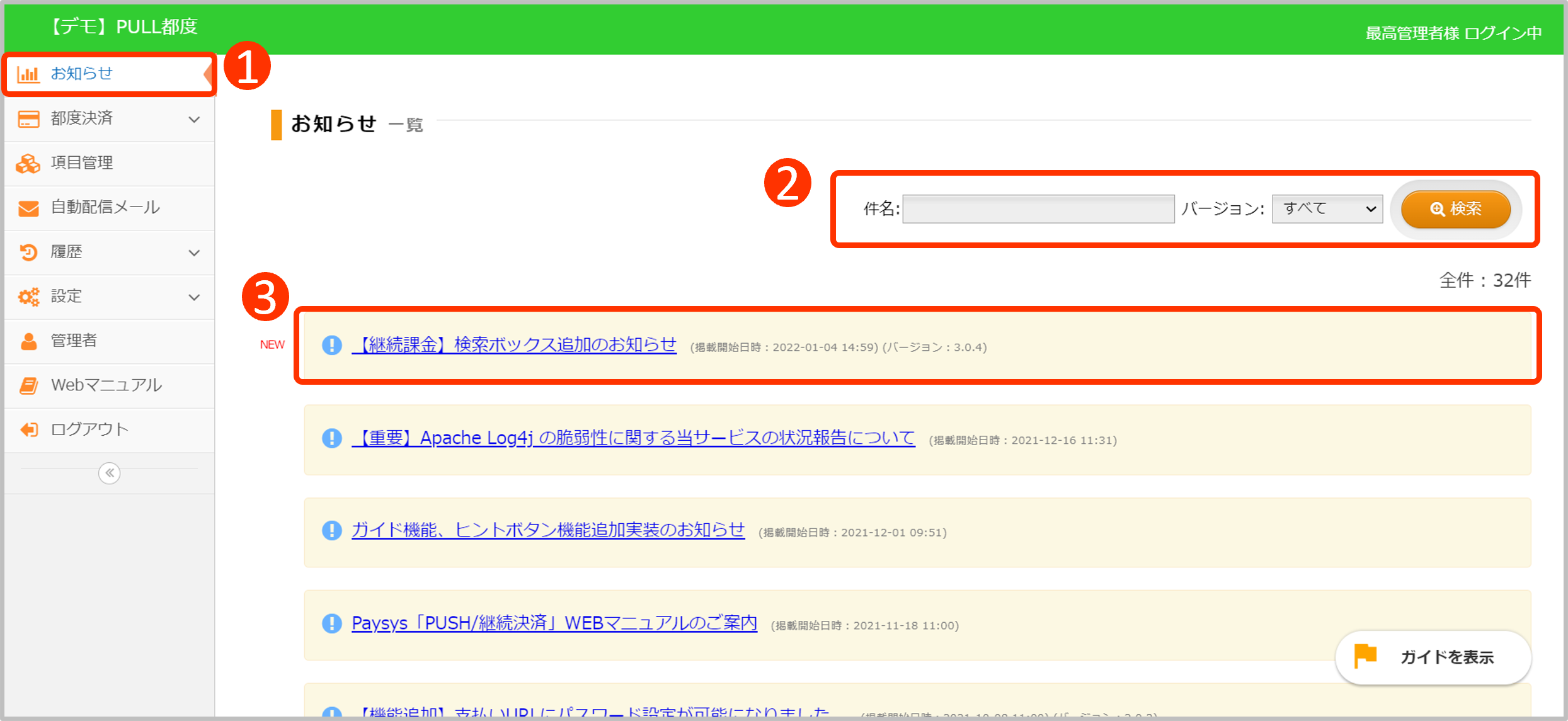Open the 項目管理 menu item
The image size is (1568, 721).
coord(82,163)
